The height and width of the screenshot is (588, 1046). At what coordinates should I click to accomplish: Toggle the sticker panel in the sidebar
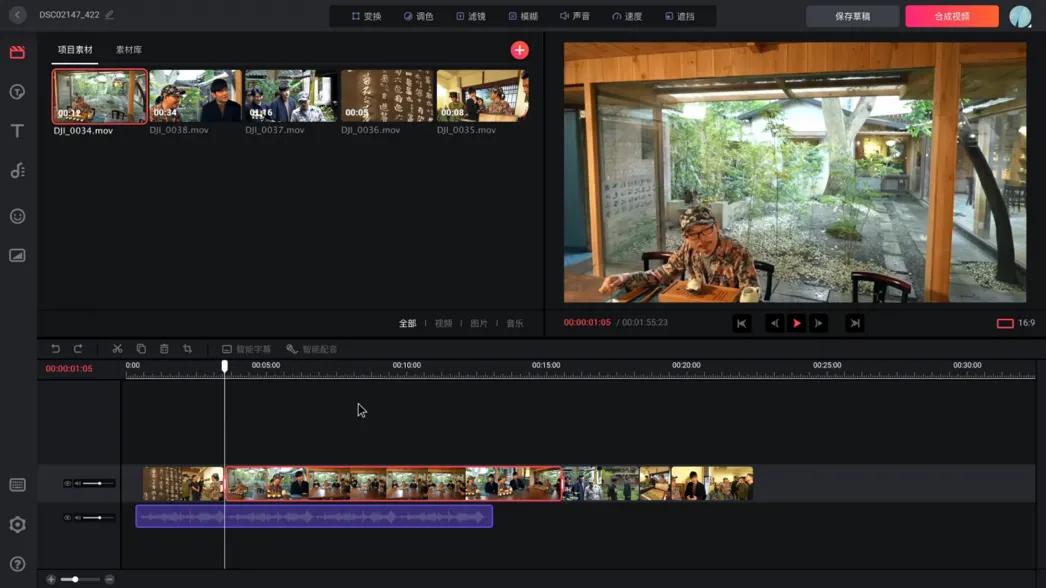point(16,215)
